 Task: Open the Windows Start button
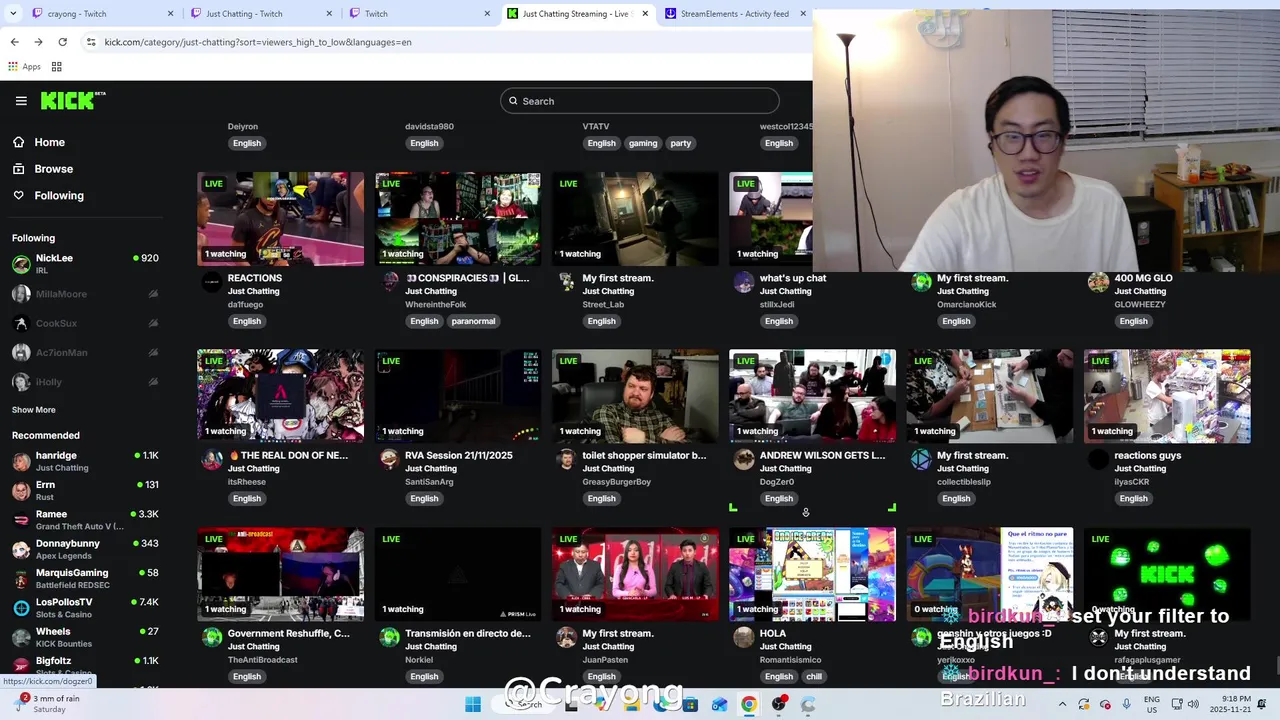[473, 704]
